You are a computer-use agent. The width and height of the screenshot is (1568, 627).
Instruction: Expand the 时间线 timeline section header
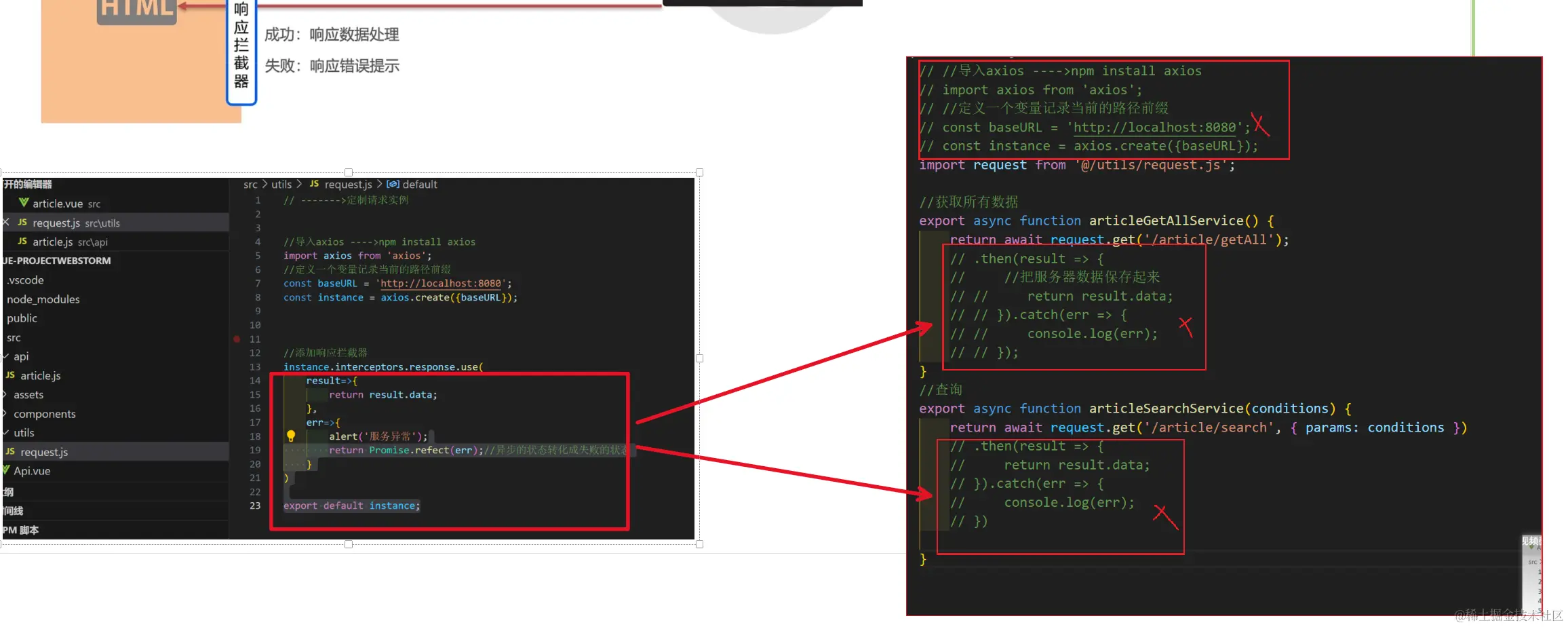coord(115,511)
